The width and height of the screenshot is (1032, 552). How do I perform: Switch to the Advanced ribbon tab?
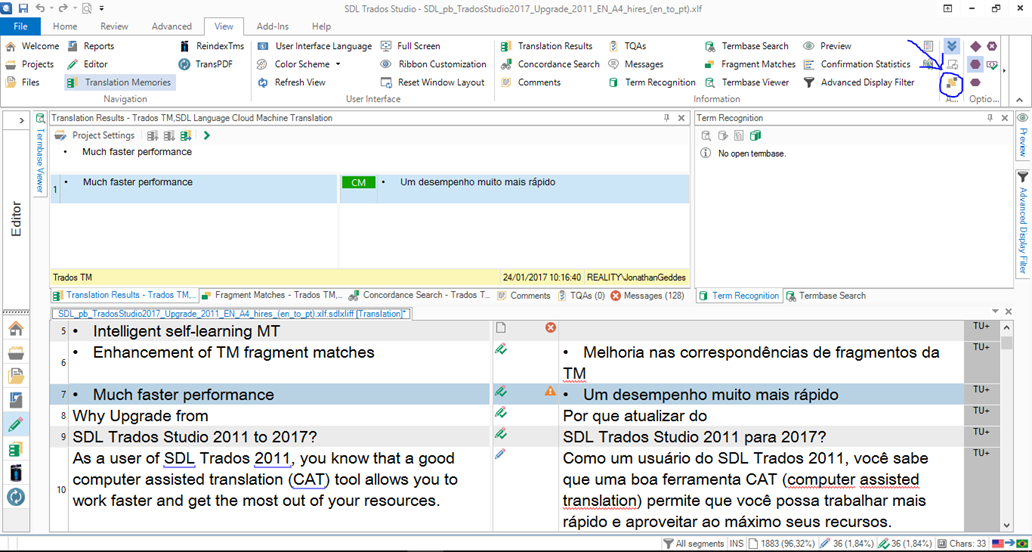171,26
